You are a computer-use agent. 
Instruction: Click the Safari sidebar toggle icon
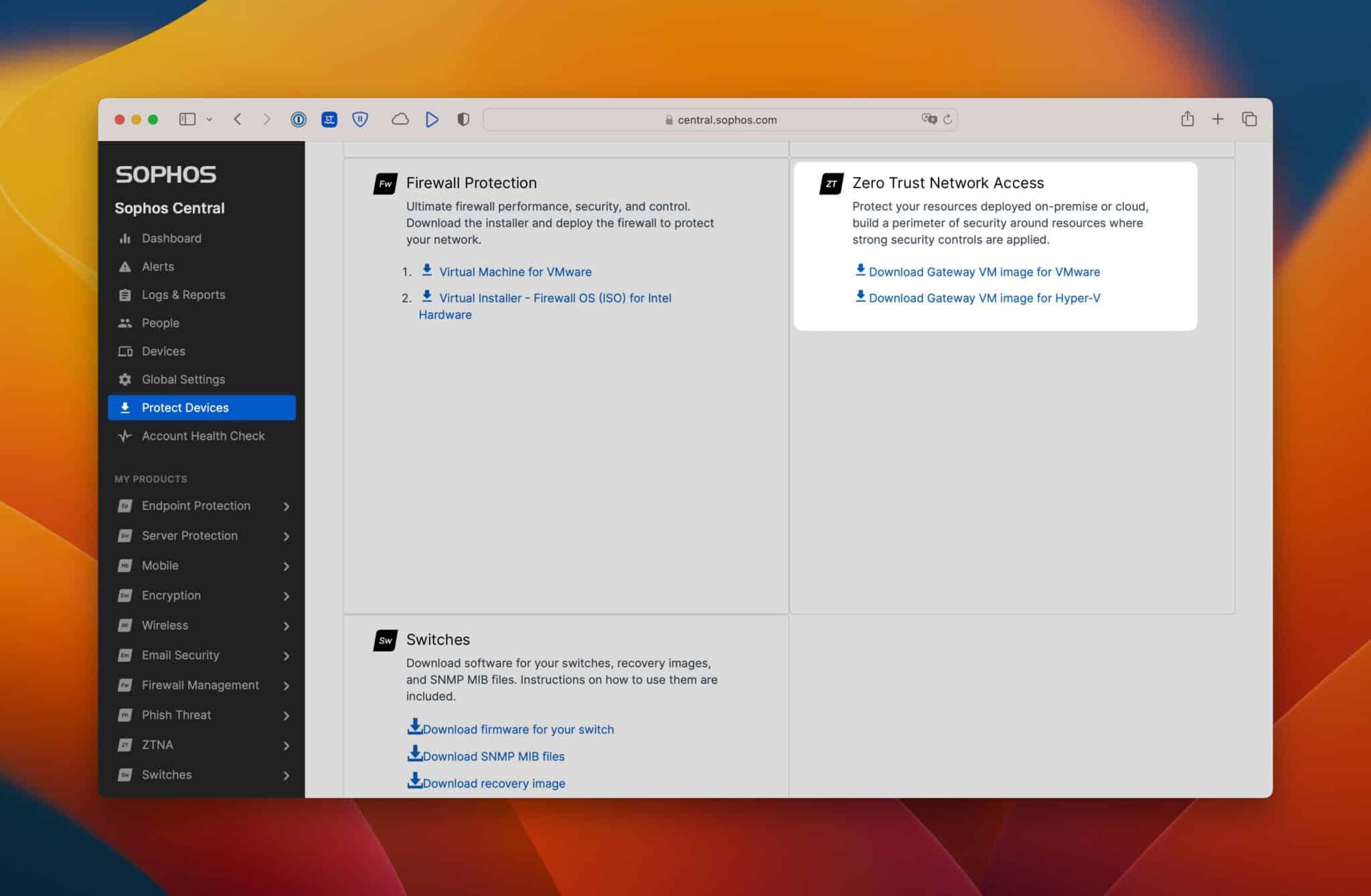point(187,120)
